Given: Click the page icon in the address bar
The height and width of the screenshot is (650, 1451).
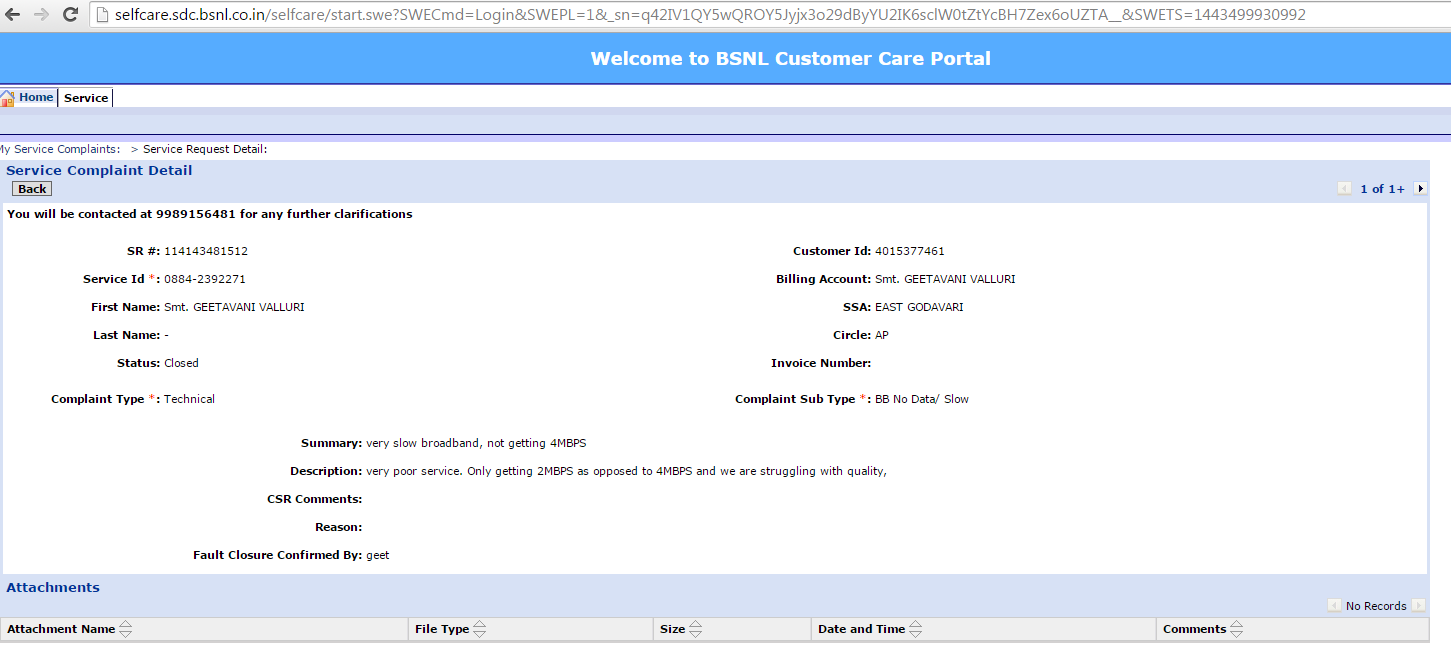Looking at the screenshot, I should click(102, 15).
